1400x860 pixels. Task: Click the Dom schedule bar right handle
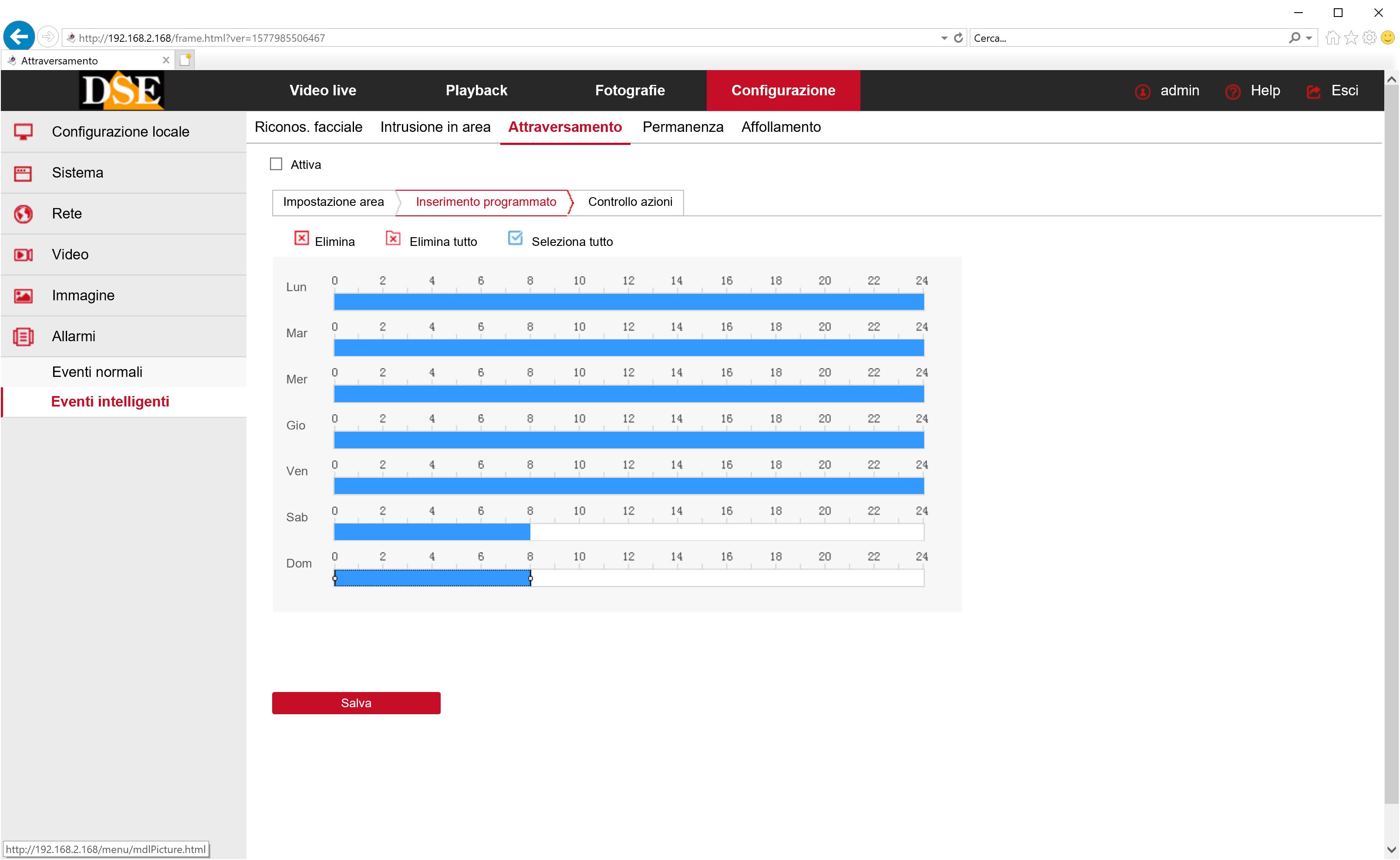(x=530, y=578)
